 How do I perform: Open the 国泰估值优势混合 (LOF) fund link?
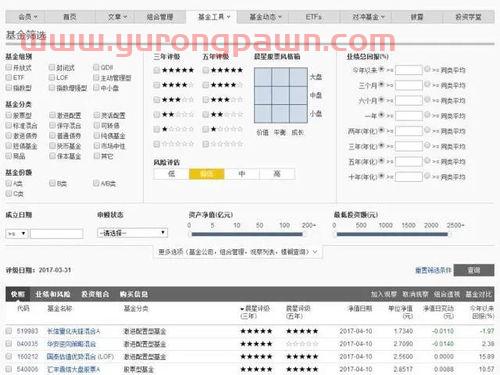click(x=80, y=357)
